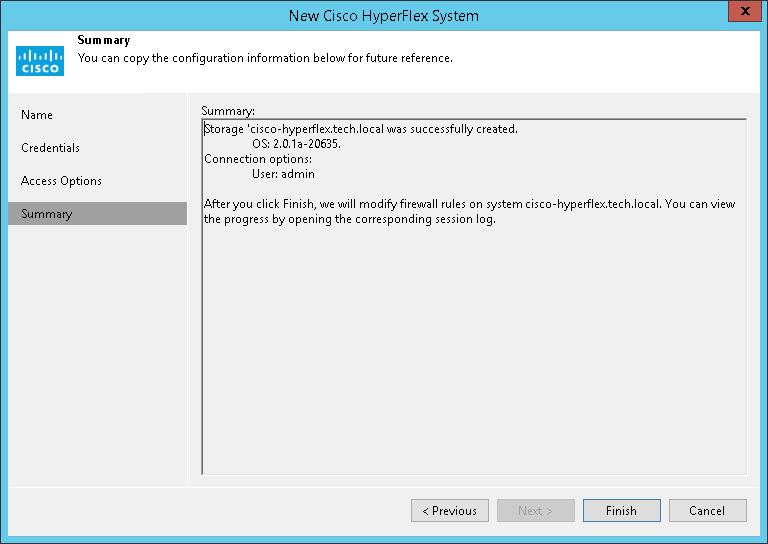Switch to the Access Options step
Viewport: 768px width, 544px height.
[x=61, y=181]
